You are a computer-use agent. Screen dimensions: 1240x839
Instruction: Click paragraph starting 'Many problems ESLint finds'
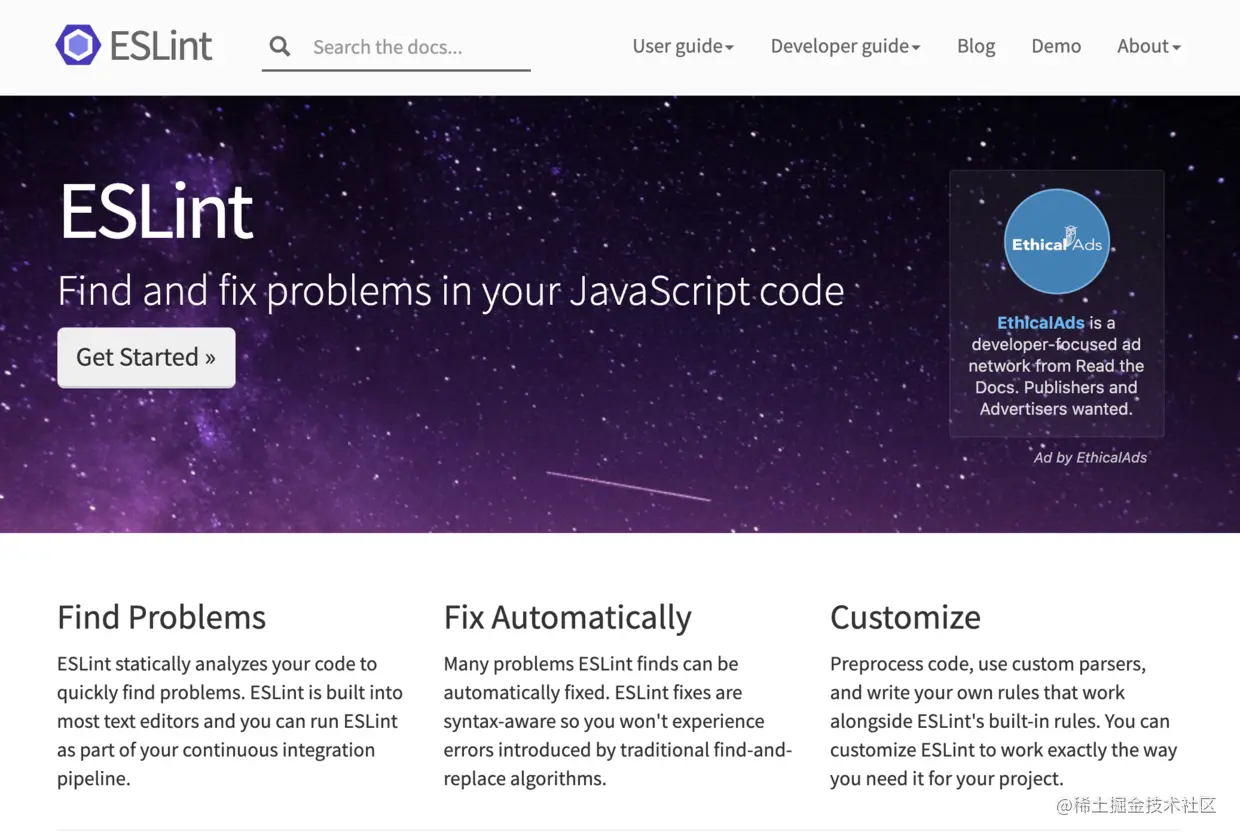click(618, 721)
